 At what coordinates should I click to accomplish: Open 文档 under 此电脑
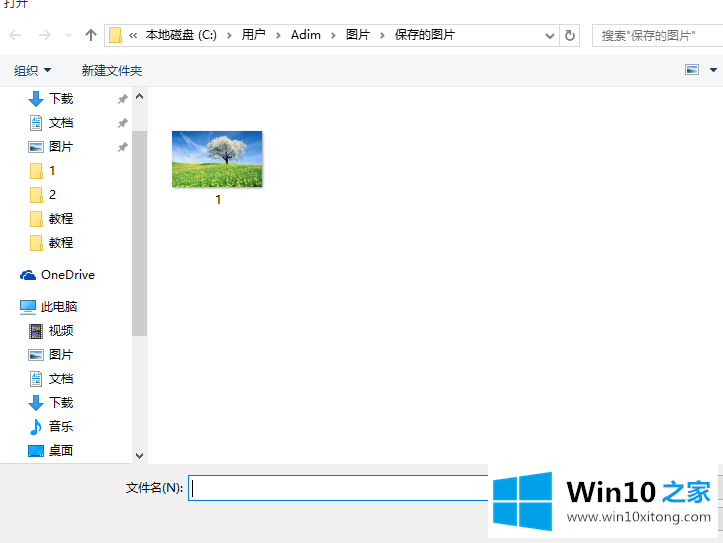click(61, 378)
